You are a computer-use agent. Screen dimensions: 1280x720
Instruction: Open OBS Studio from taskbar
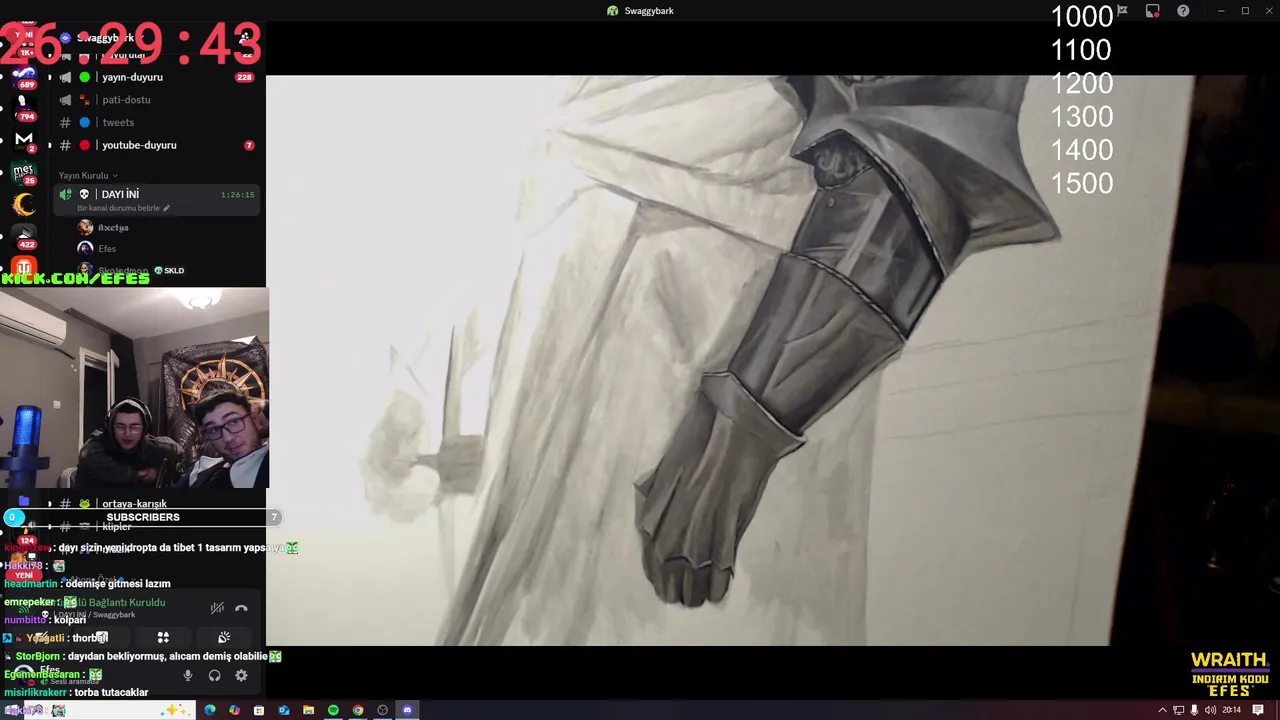click(x=382, y=710)
